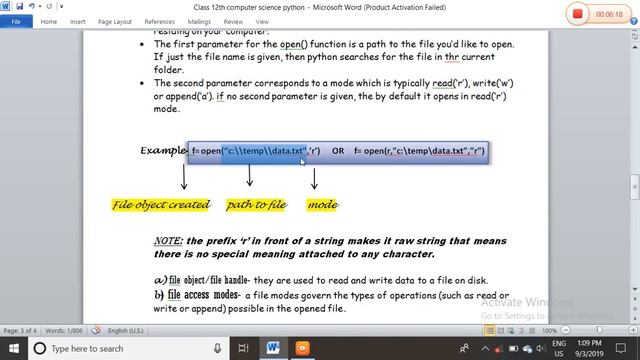Open the References tab

tap(160, 22)
